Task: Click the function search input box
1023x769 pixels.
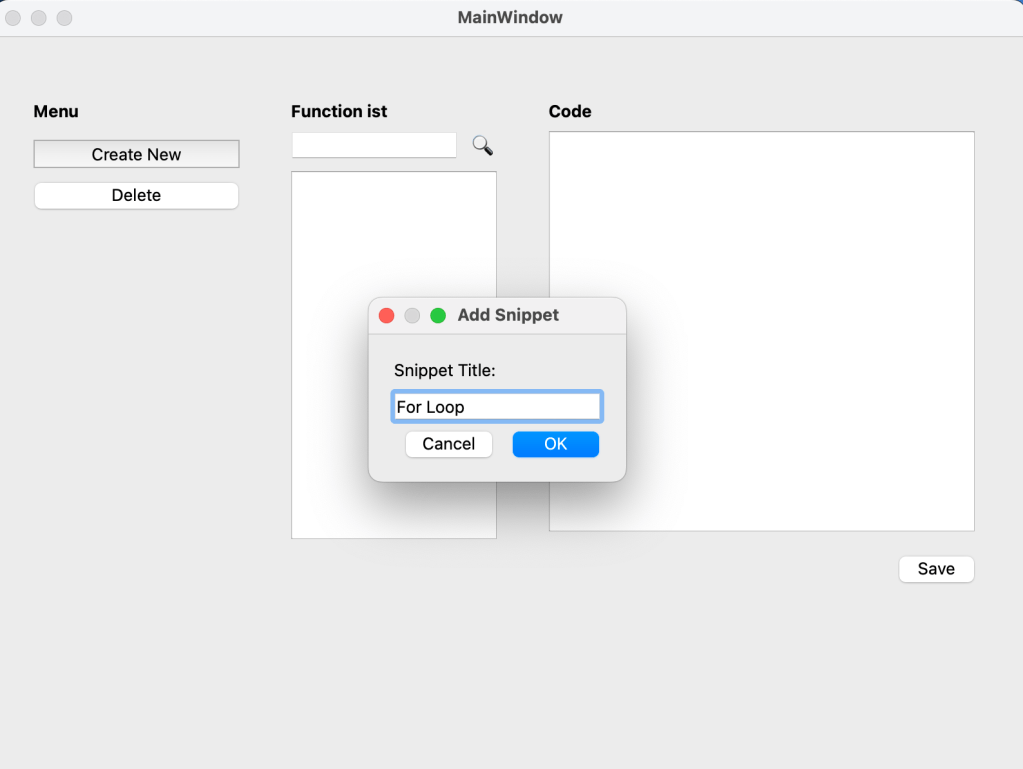Action: pyautogui.click(x=374, y=146)
